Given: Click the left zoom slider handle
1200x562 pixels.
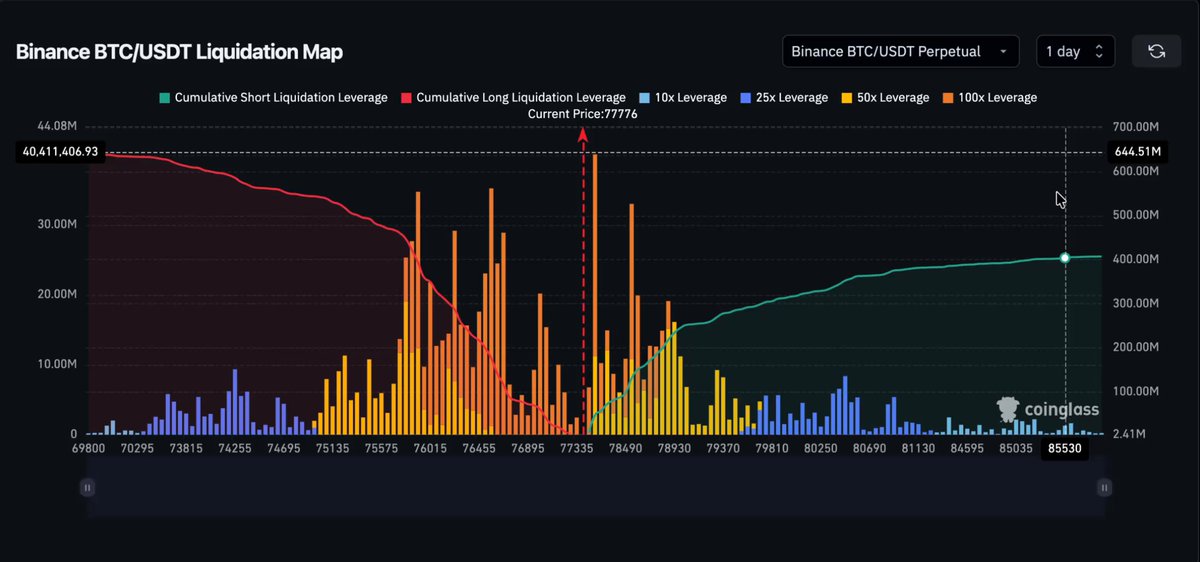Looking at the screenshot, I should click(88, 488).
